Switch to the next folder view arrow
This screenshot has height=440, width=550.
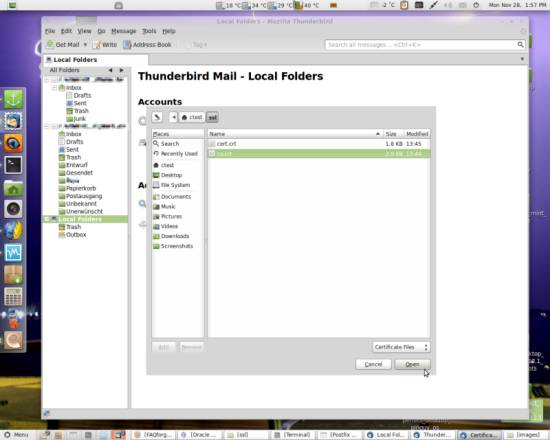(x=121, y=70)
